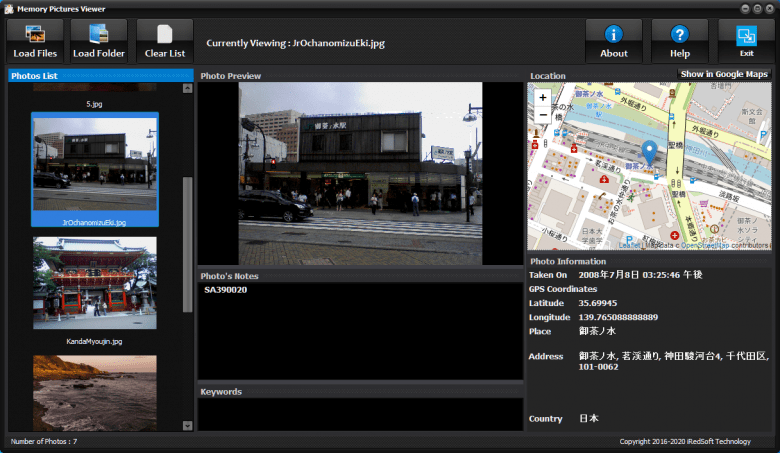The width and height of the screenshot is (780, 453).
Task: Click the longitude value 139.765088888889
Action: tap(618, 317)
